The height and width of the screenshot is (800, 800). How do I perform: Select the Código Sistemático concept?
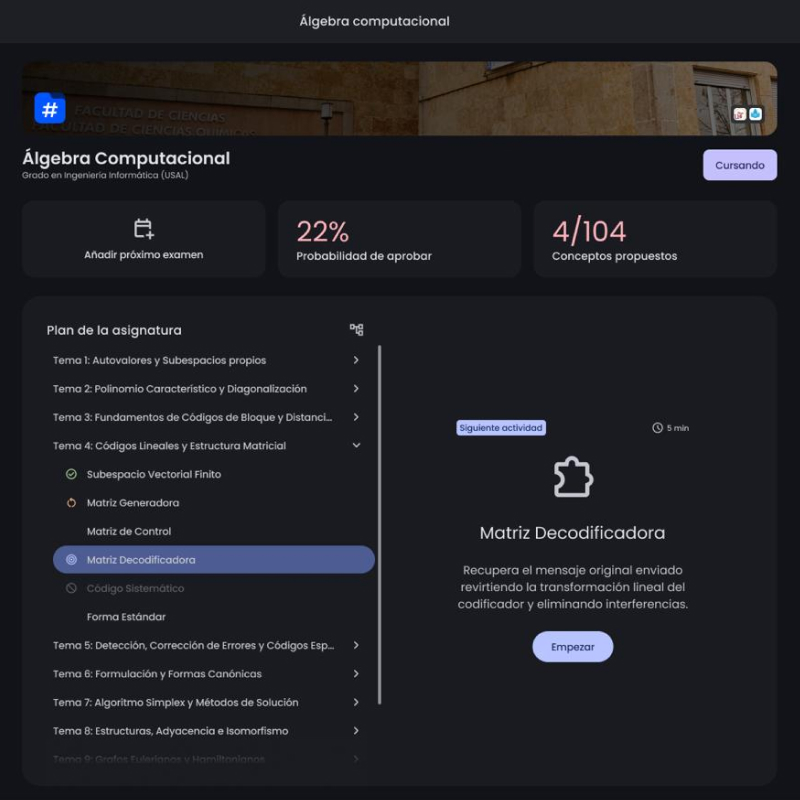pyautogui.click(x=214, y=588)
